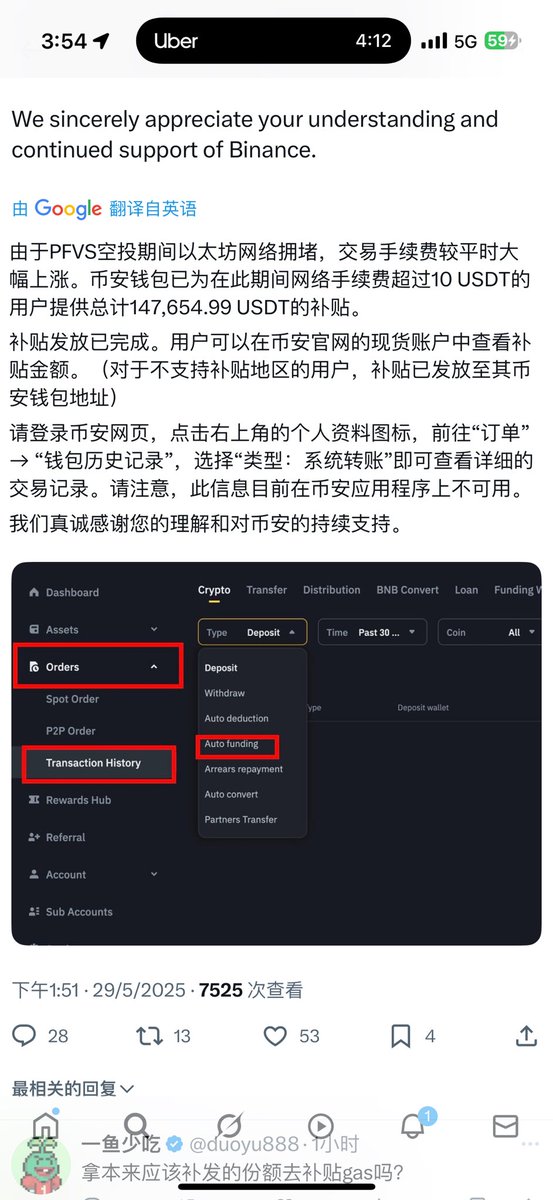Open the 7525 次查看 view count
Viewport: 553px width, 1200px height.
click(x=251, y=990)
